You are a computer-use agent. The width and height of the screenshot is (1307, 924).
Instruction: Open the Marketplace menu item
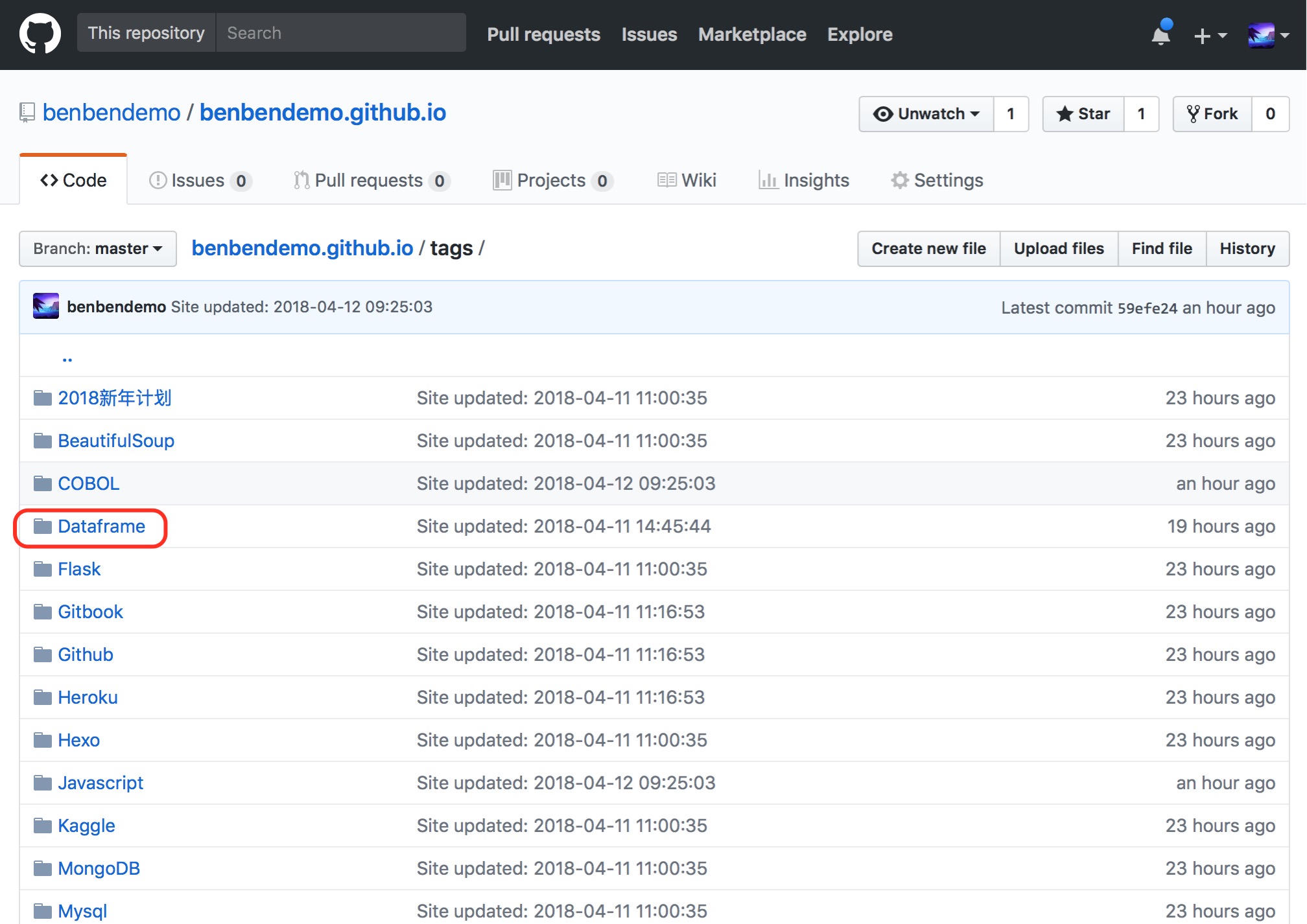pos(752,34)
